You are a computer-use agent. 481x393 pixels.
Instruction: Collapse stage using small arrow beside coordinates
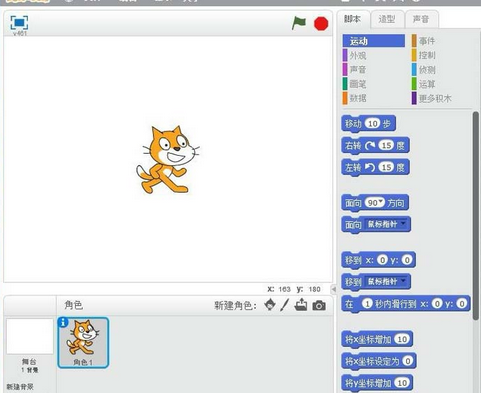click(x=334, y=289)
